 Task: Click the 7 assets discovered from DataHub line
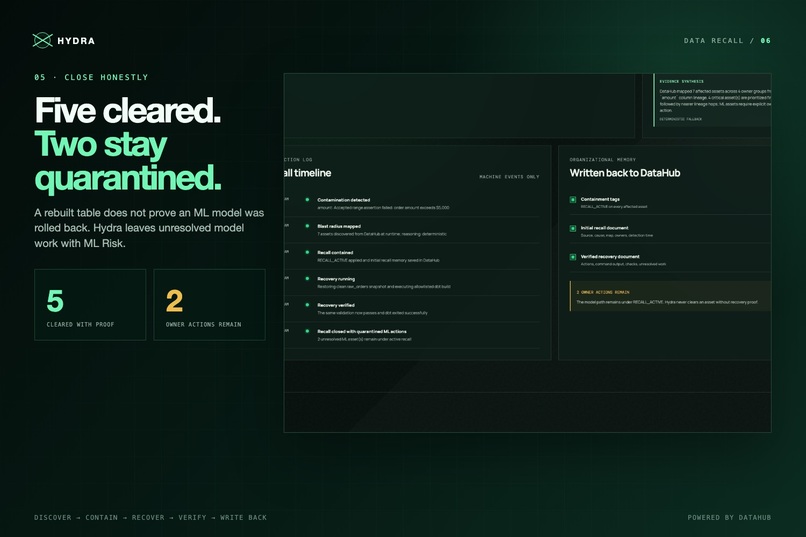click(x=382, y=234)
